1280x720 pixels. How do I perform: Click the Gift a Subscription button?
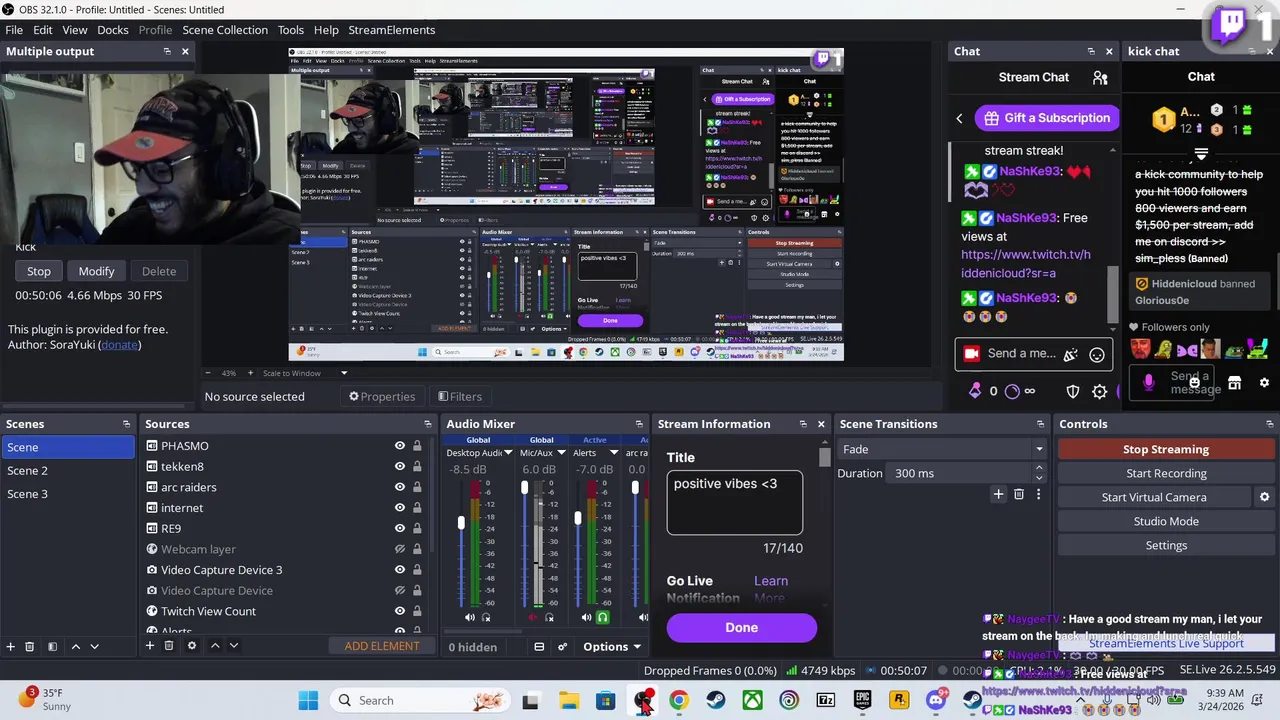click(x=1047, y=118)
